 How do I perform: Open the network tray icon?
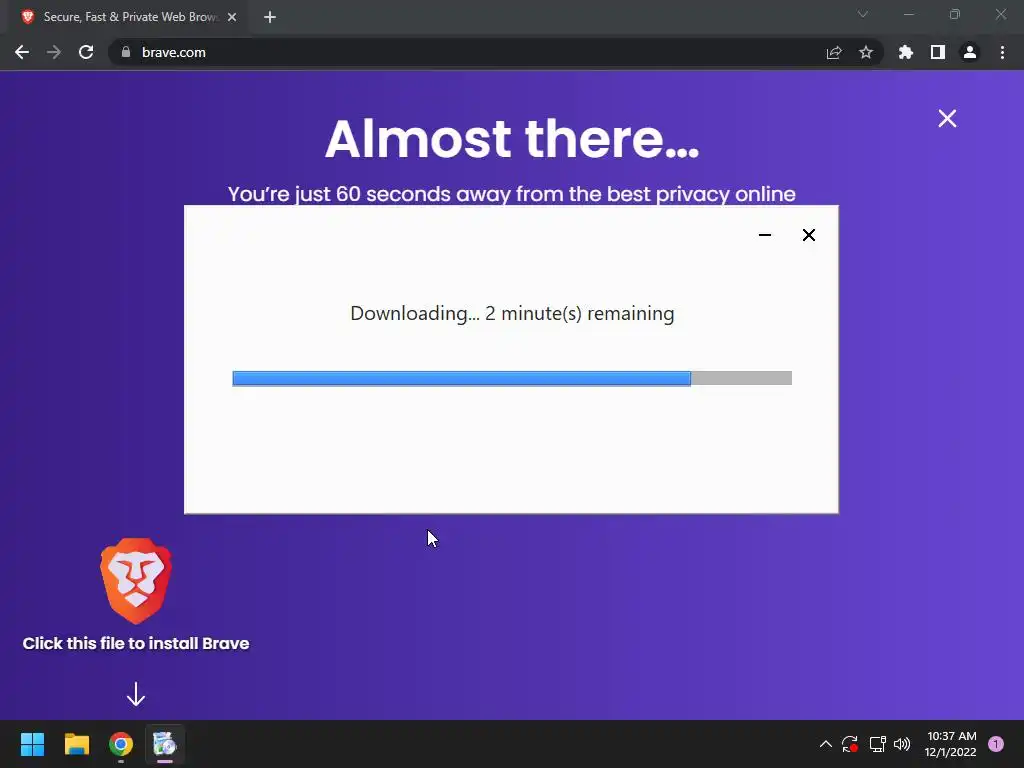click(877, 744)
